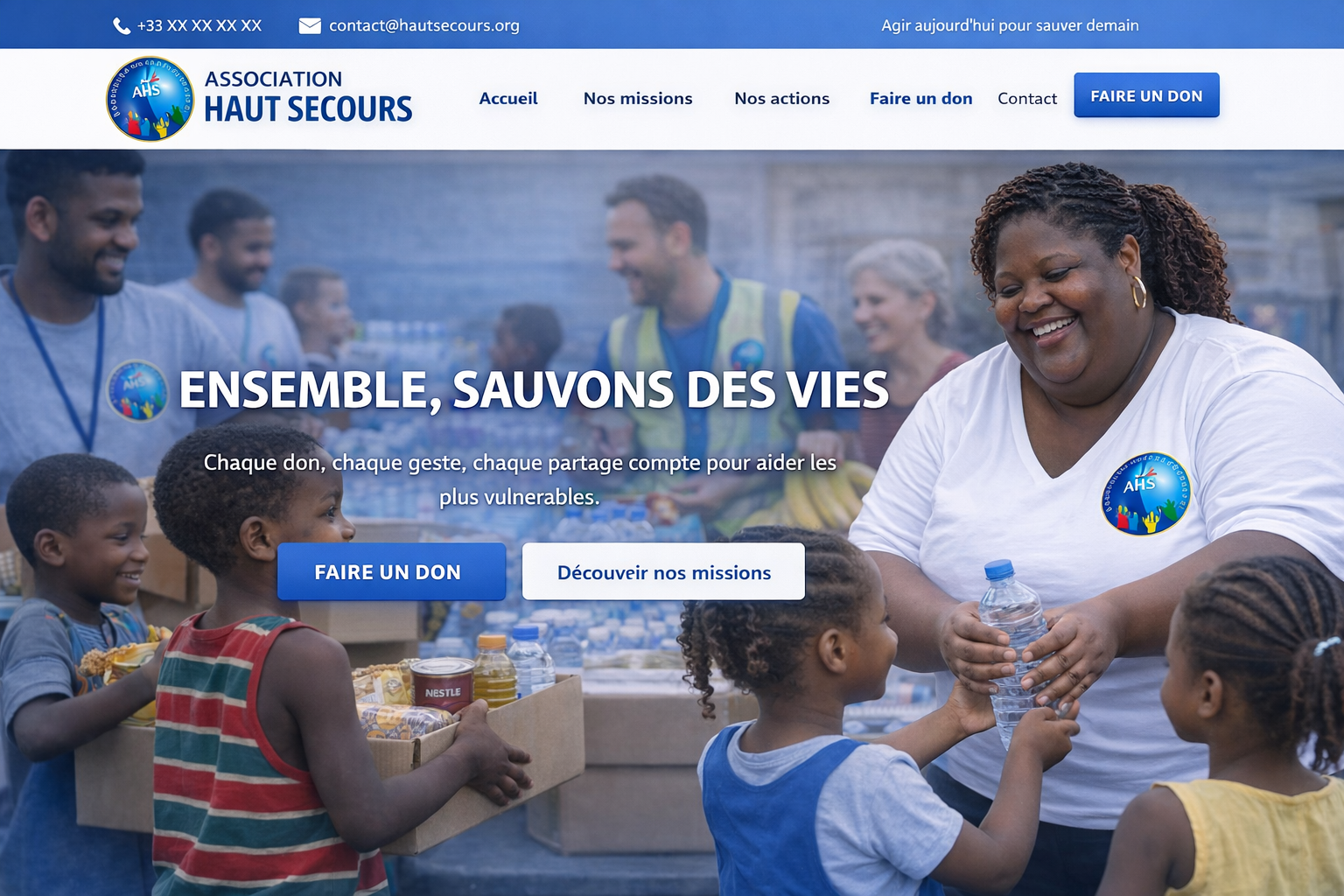The width and height of the screenshot is (1344, 896).
Task: Open the Contact page link
Action: (x=1027, y=99)
